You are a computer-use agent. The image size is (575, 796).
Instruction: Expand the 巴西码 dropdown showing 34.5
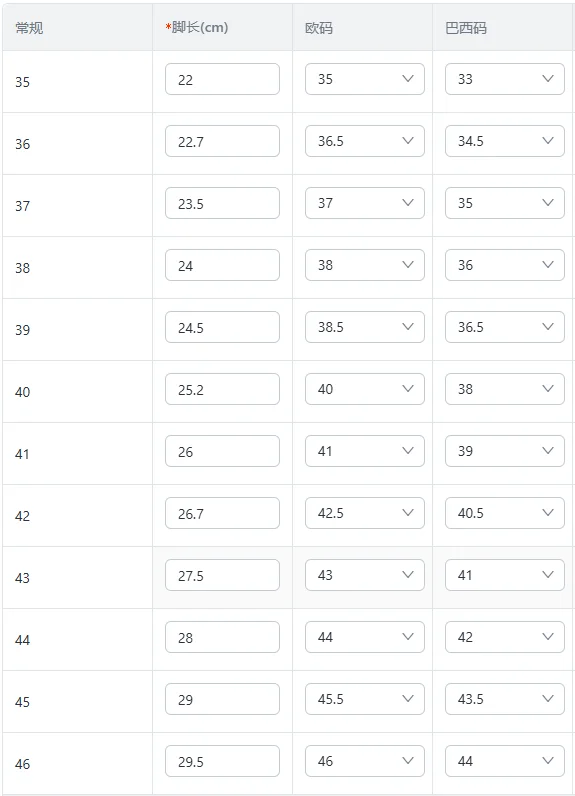(x=504, y=141)
